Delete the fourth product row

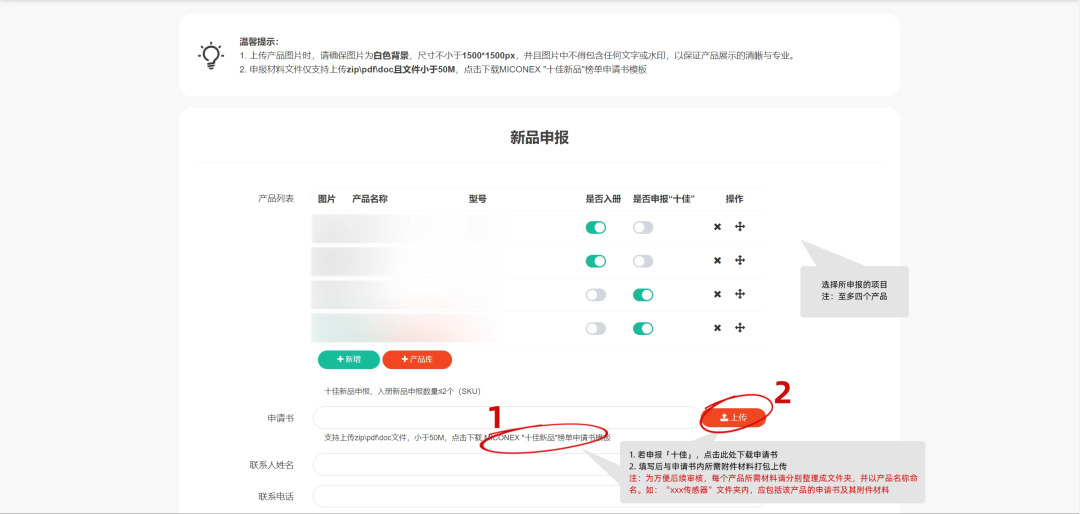tap(717, 328)
